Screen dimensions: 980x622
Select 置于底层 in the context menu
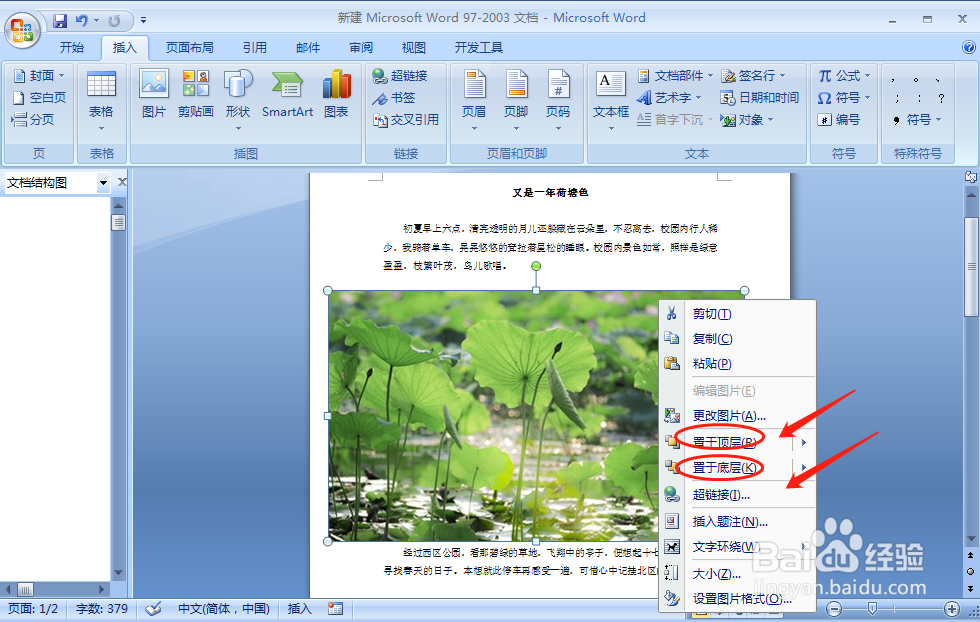(722, 466)
